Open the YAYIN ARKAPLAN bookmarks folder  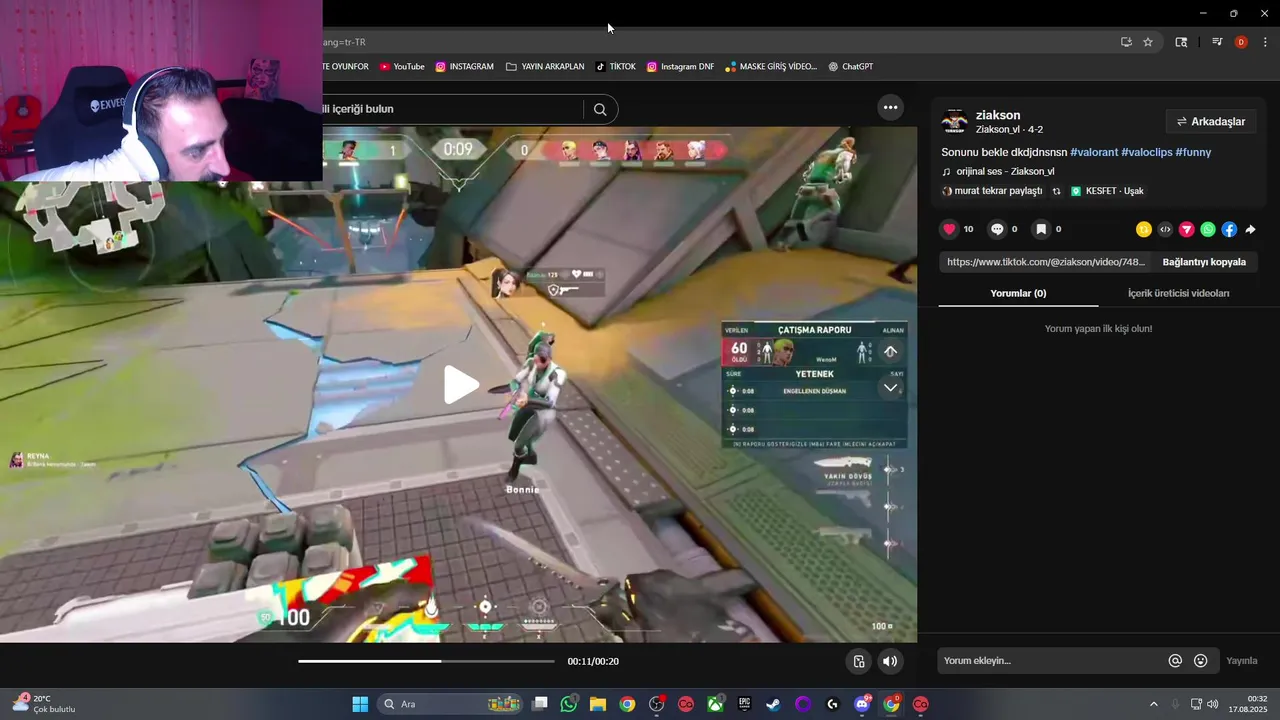tap(545, 67)
